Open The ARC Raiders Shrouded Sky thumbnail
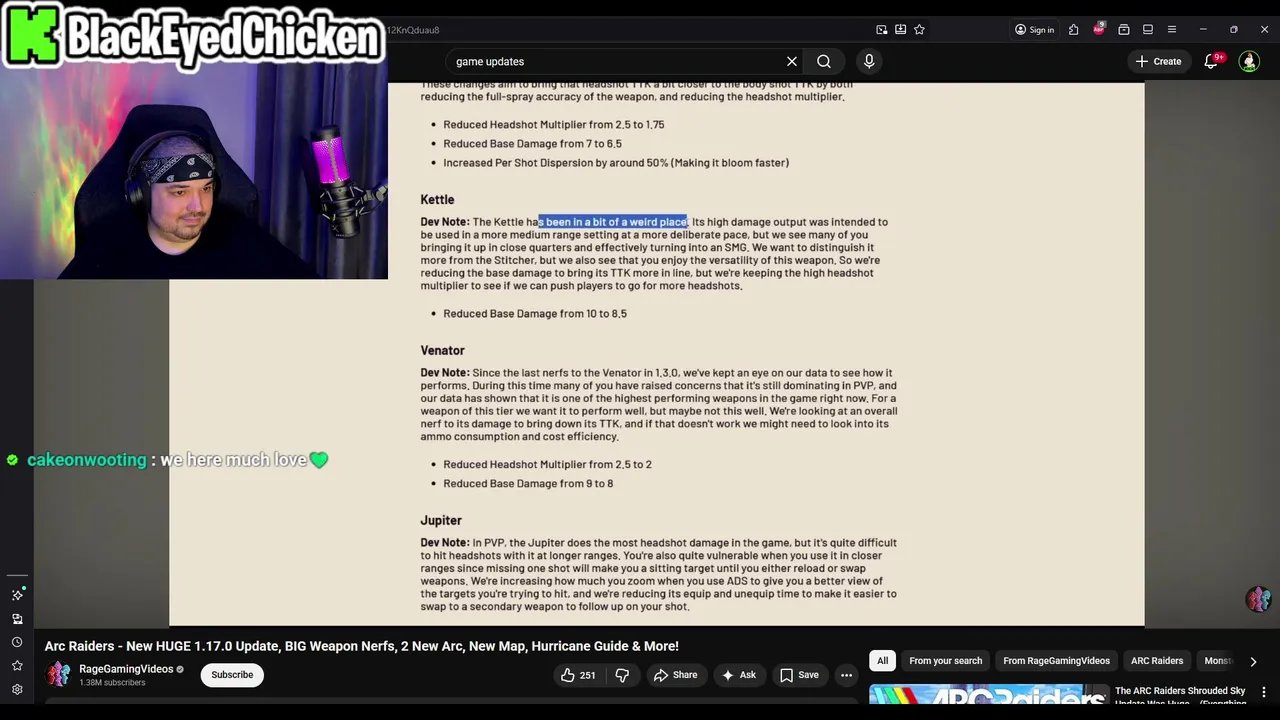Image resolution: width=1280 pixels, height=720 pixels. point(989,694)
